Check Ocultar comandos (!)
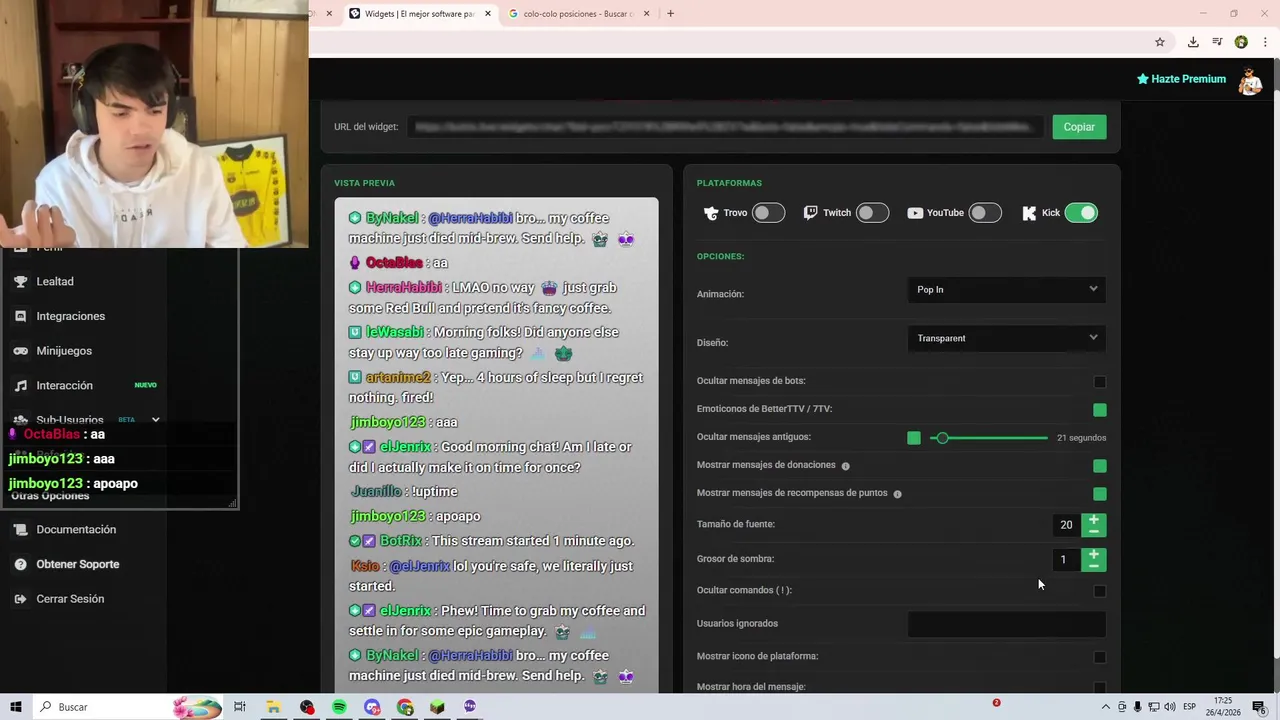The image size is (1280, 720). 1100,591
